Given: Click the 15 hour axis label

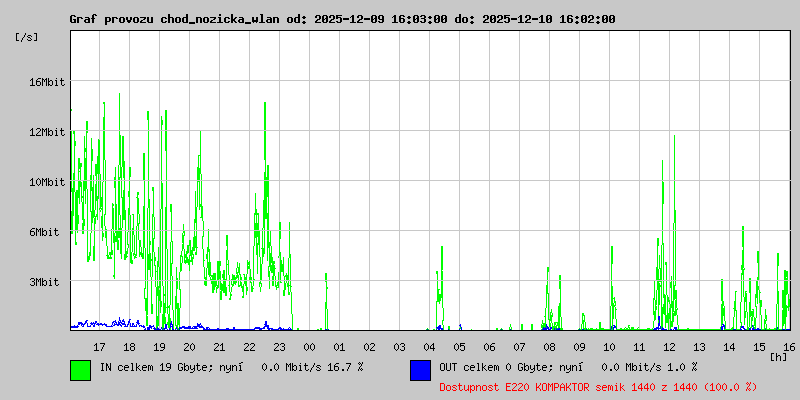Looking at the screenshot, I should click(x=759, y=347).
